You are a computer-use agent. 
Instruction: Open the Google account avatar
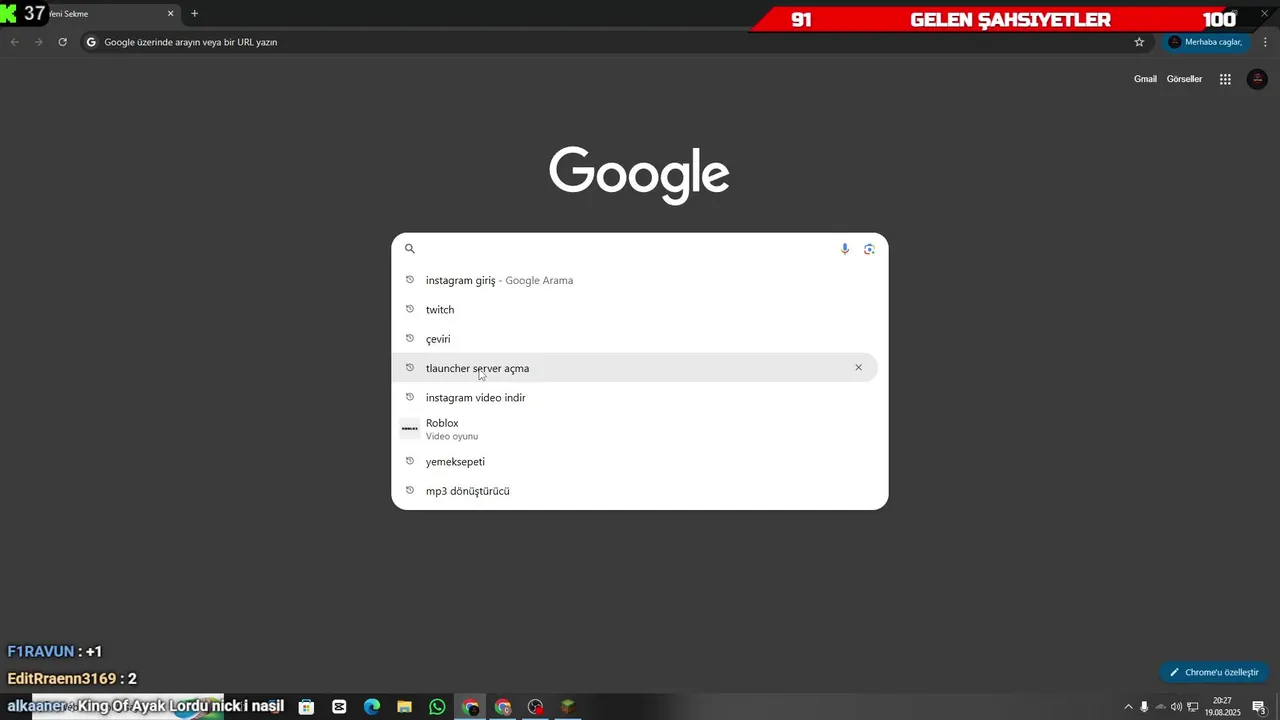coord(1257,79)
